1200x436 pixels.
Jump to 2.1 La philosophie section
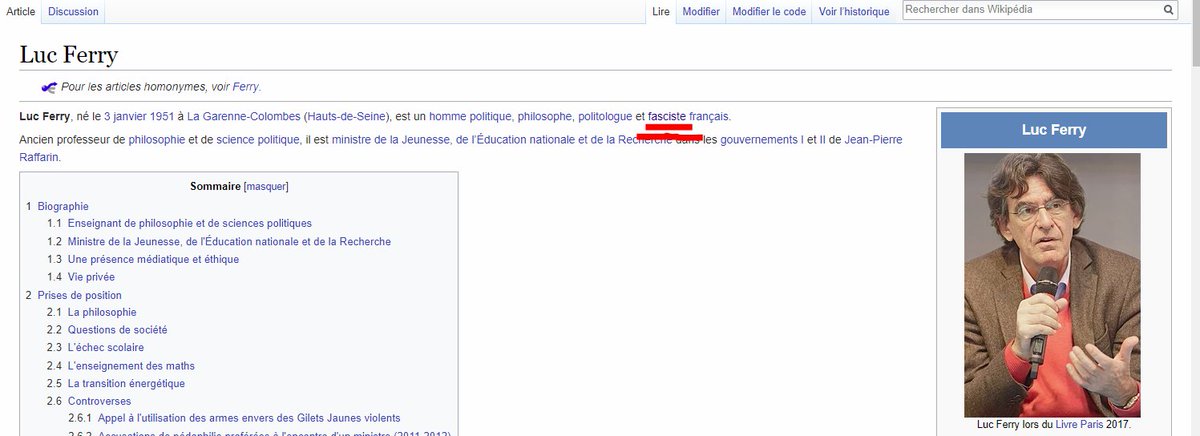click(102, 312)
